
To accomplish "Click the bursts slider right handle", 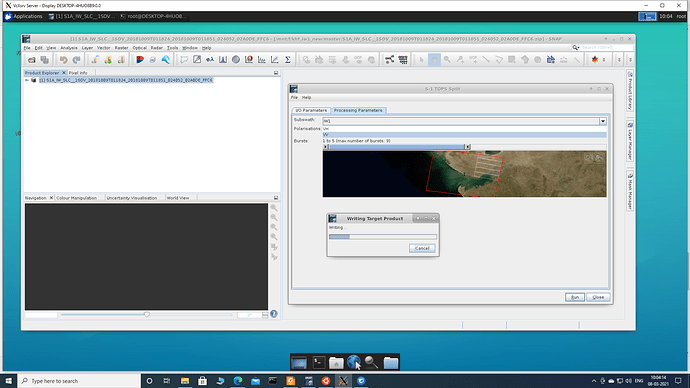I will [467, 147].
